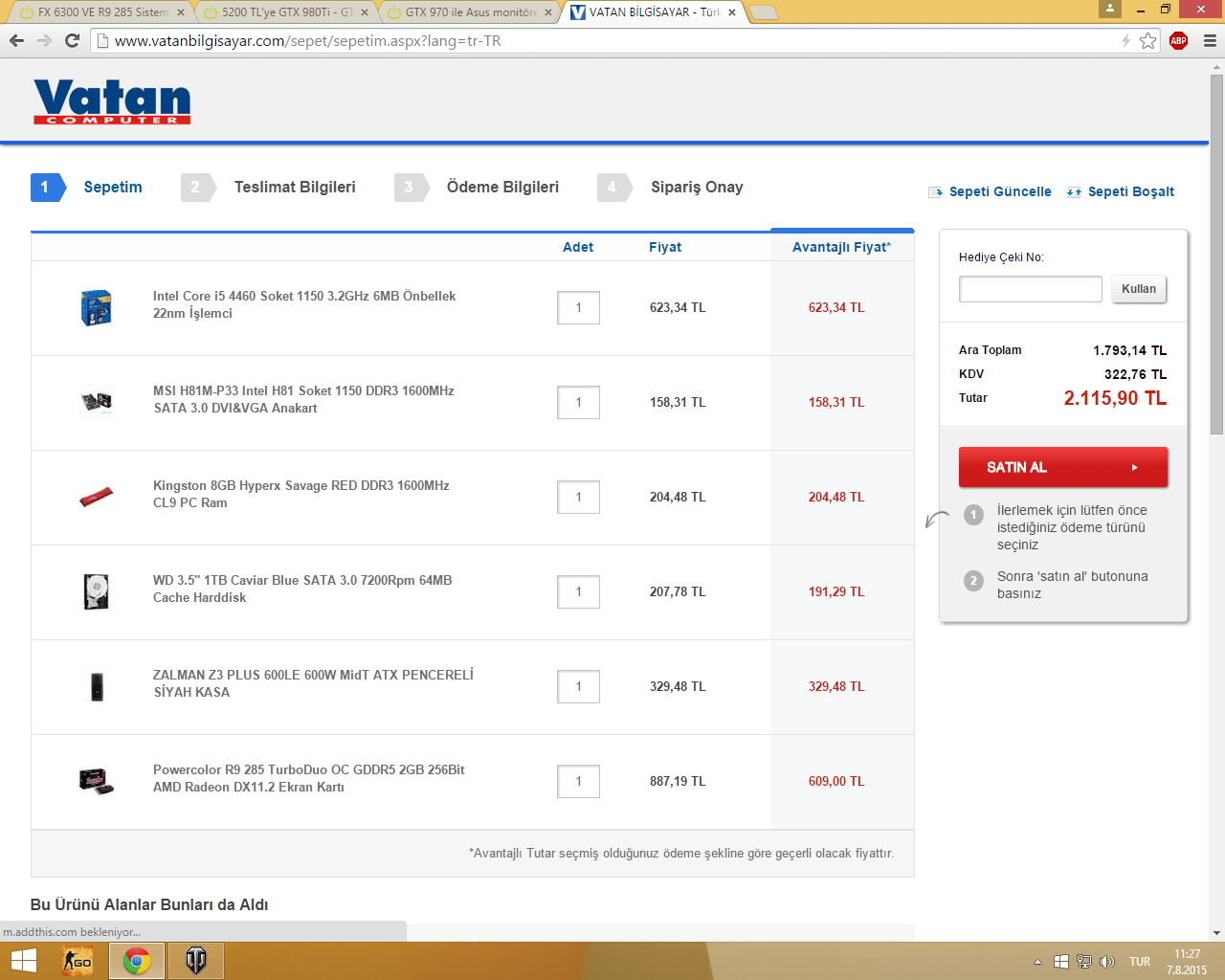Click the browser address bar URL
This screenshot has height=980, width=1225.
point(308,41)
